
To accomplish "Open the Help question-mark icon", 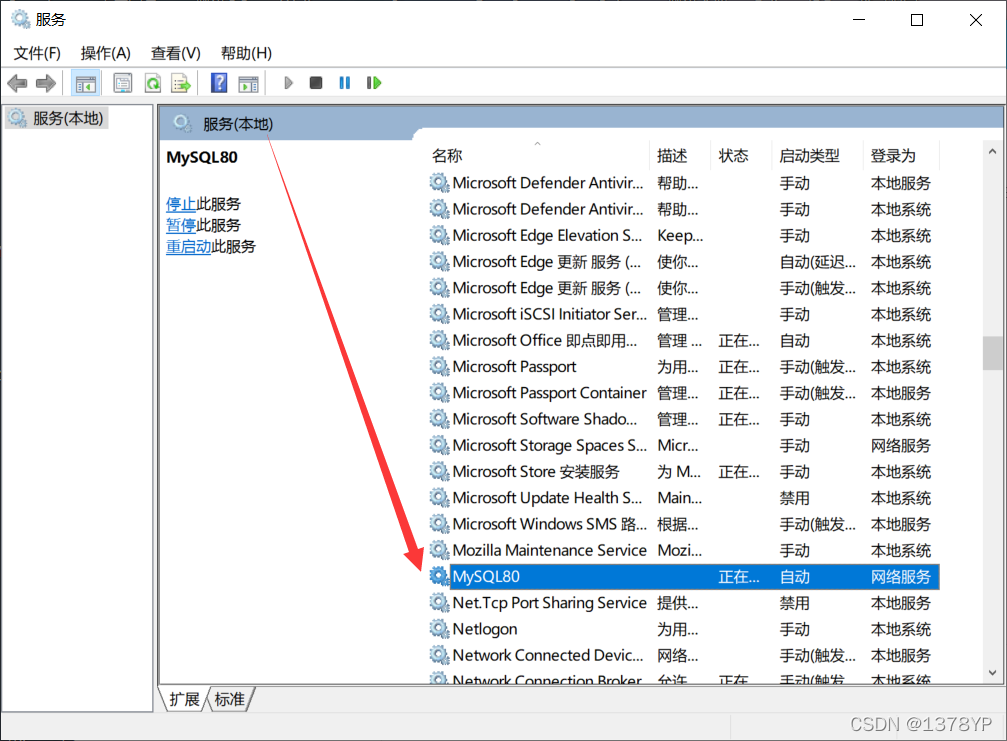I will 219,83.
